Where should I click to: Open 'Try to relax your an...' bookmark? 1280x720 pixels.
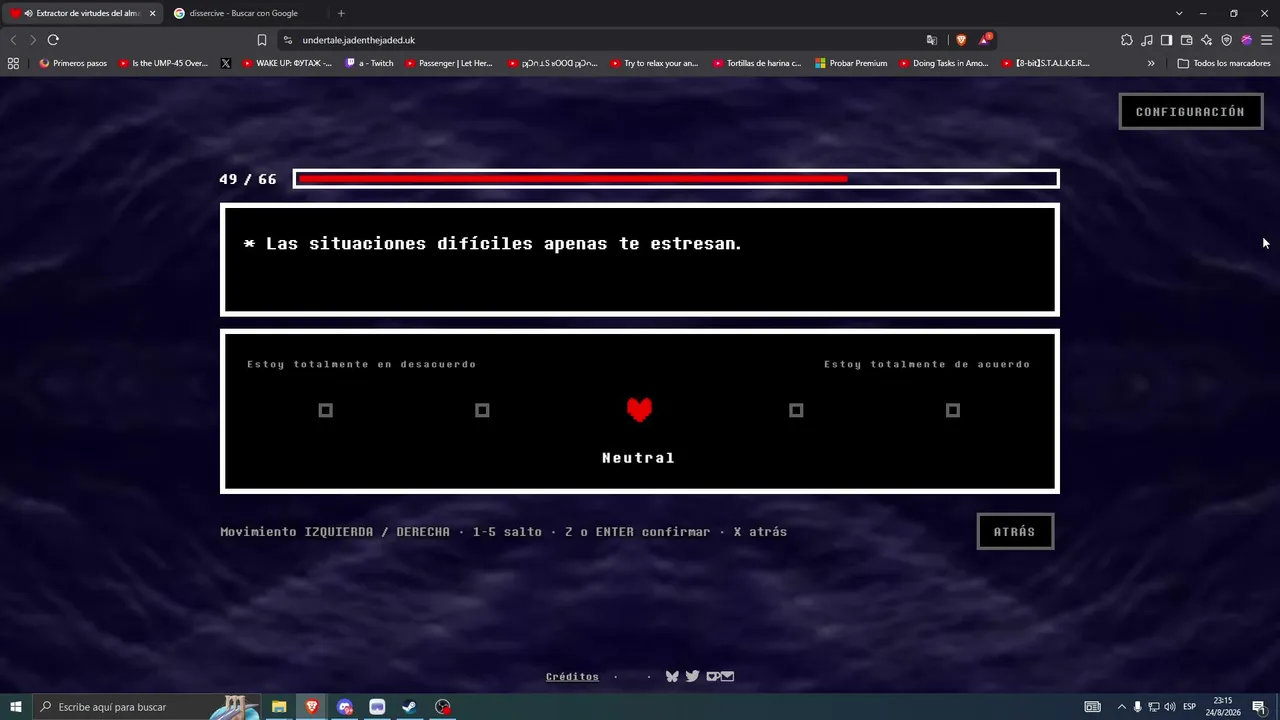click(654, 63)
